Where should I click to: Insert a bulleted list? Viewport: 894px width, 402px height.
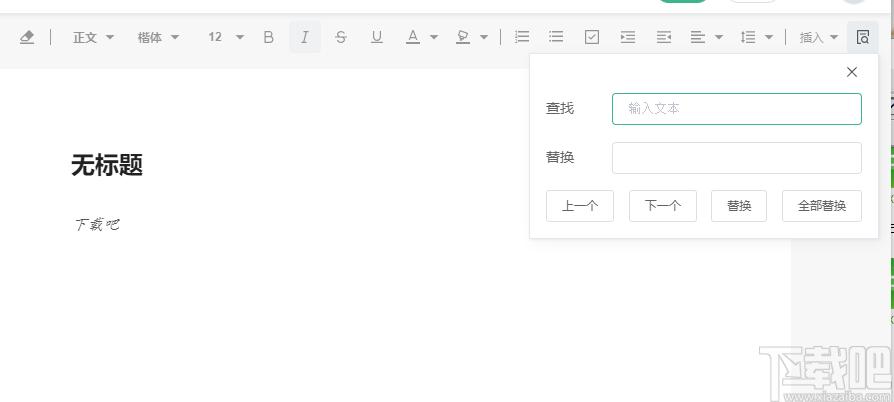(556, 37)
